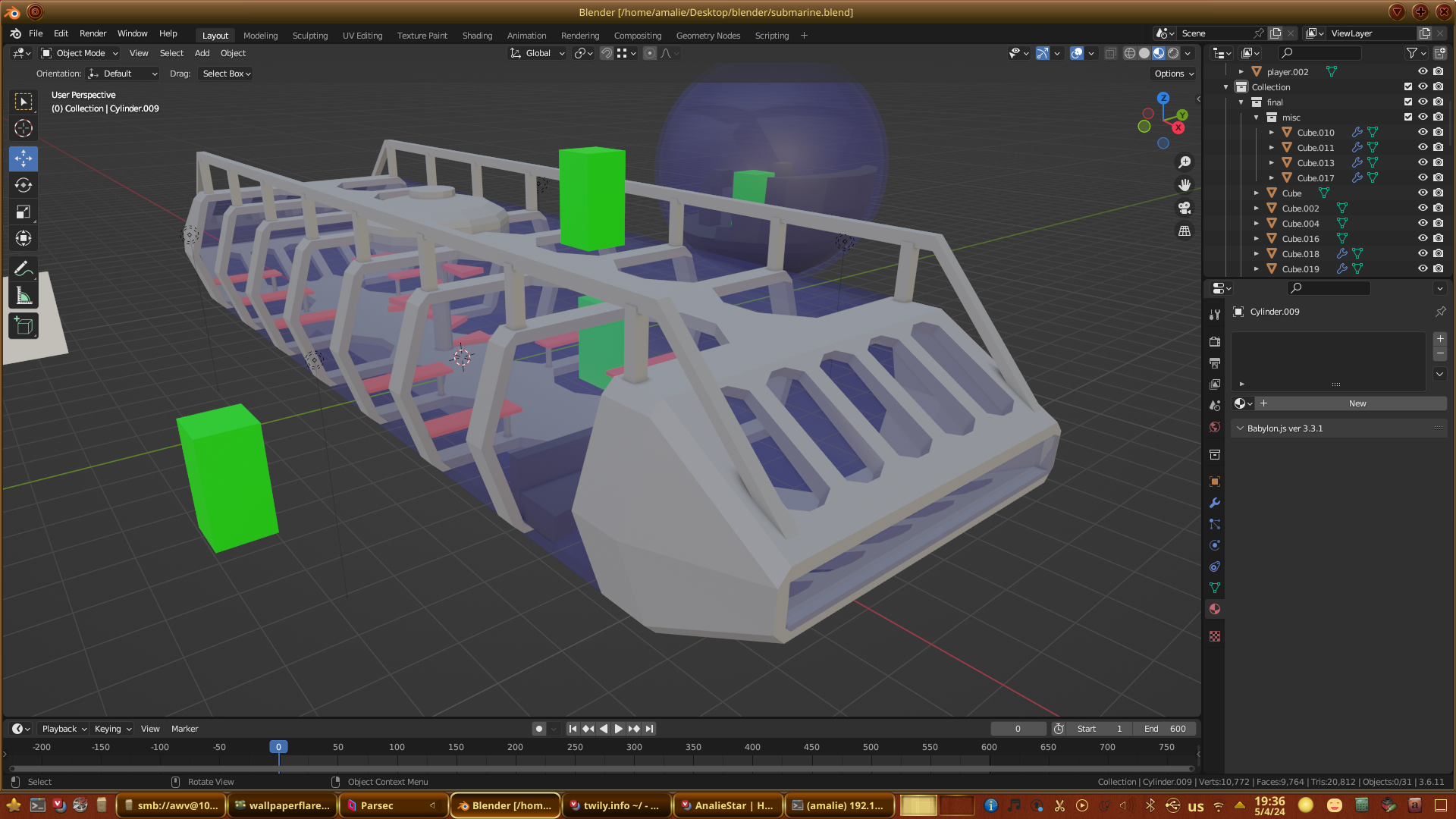Switch to the Material properties tab
The image size is (1456, 819).
pyautogui.click(x=1215, y=609)
